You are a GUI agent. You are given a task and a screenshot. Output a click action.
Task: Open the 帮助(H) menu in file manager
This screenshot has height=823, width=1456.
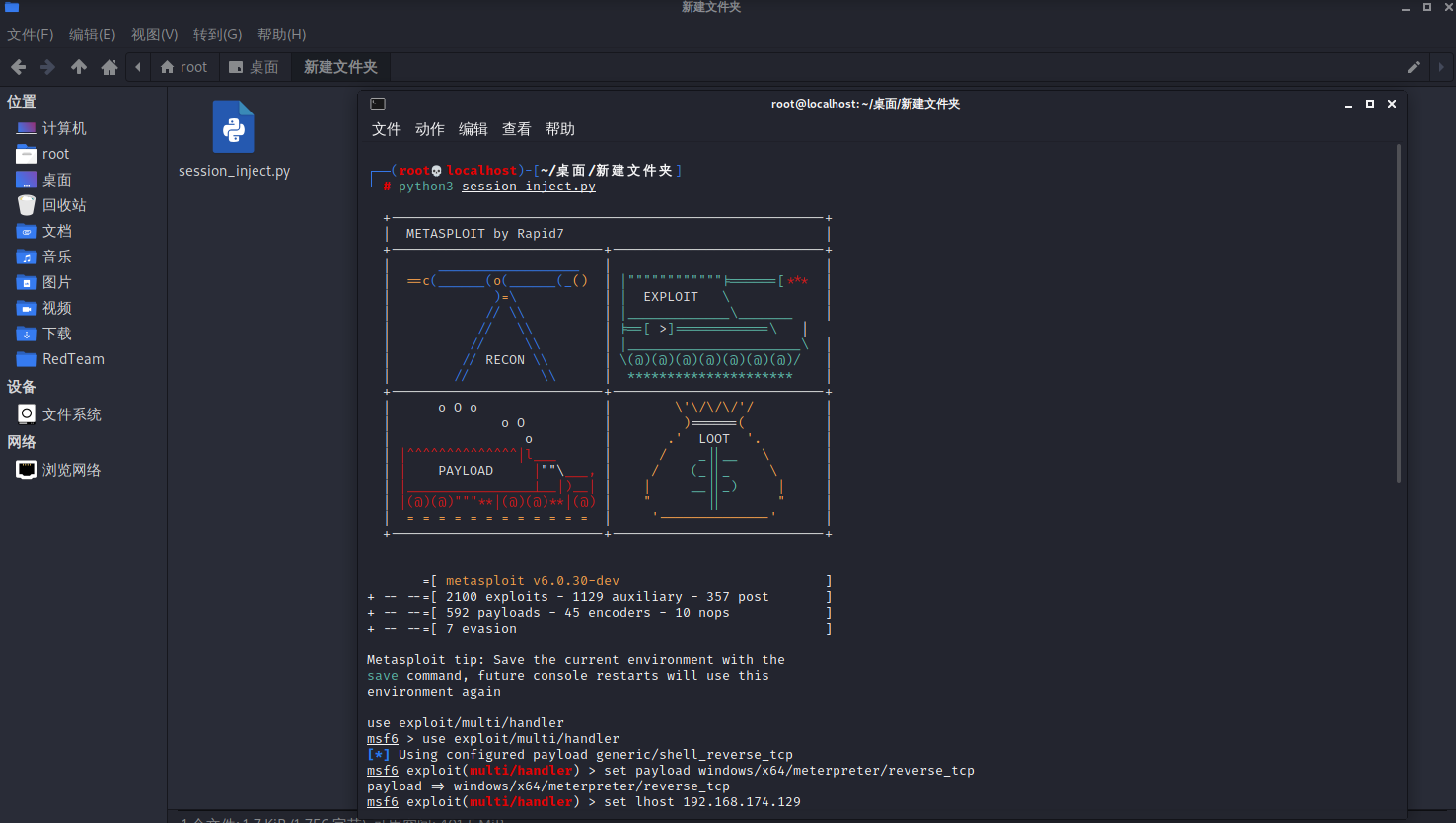click(x=282, y=35)
